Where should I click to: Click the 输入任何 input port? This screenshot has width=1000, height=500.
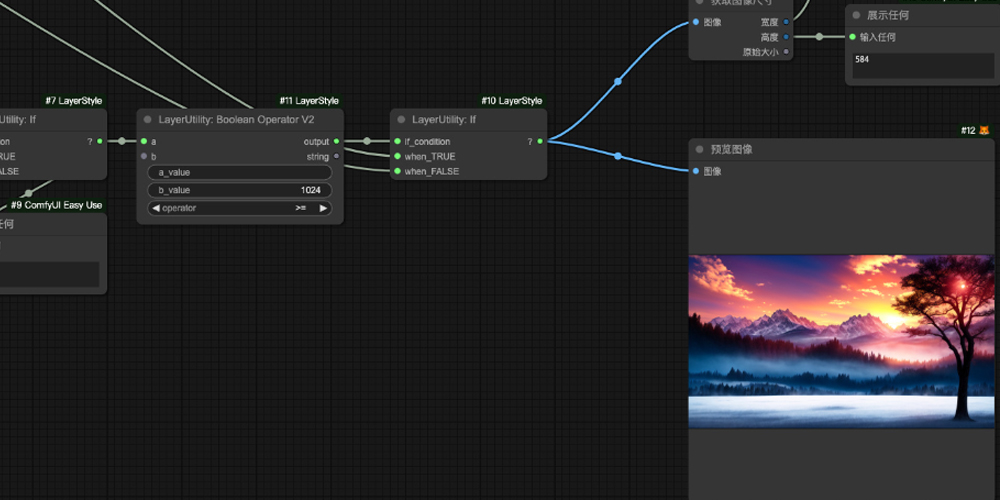[x=853, y=37]
